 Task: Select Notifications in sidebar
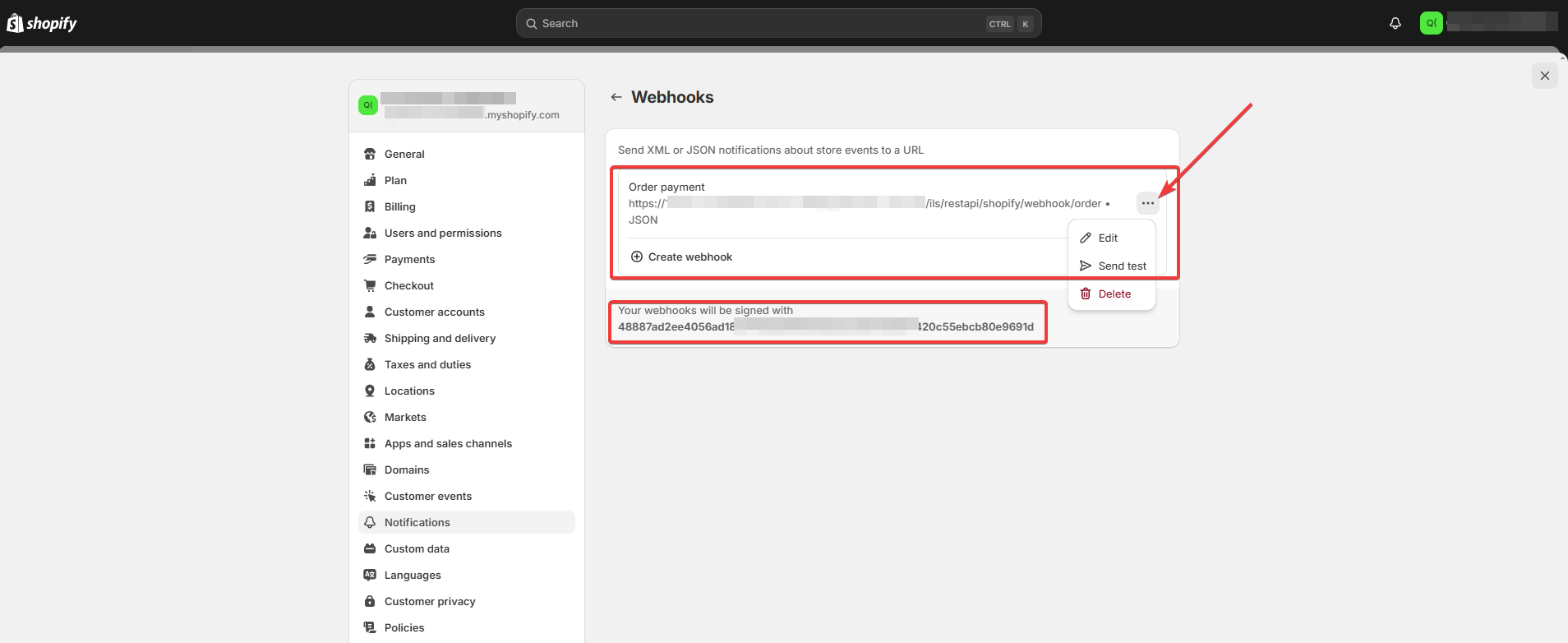click(417, 522)
